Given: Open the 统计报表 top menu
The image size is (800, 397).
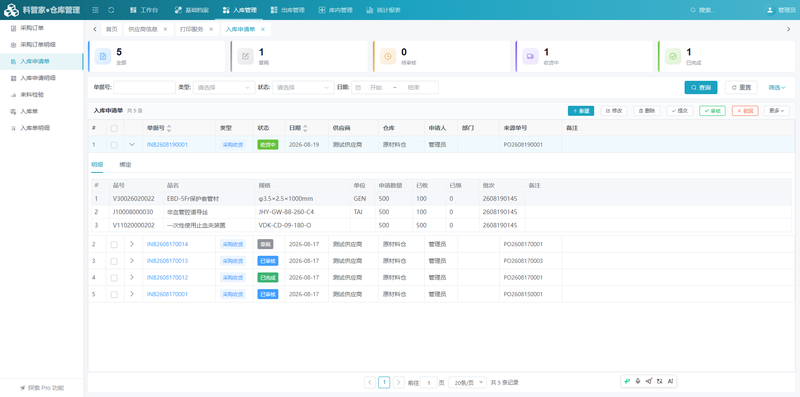Looking at the screenshot, I should (383, 10).
